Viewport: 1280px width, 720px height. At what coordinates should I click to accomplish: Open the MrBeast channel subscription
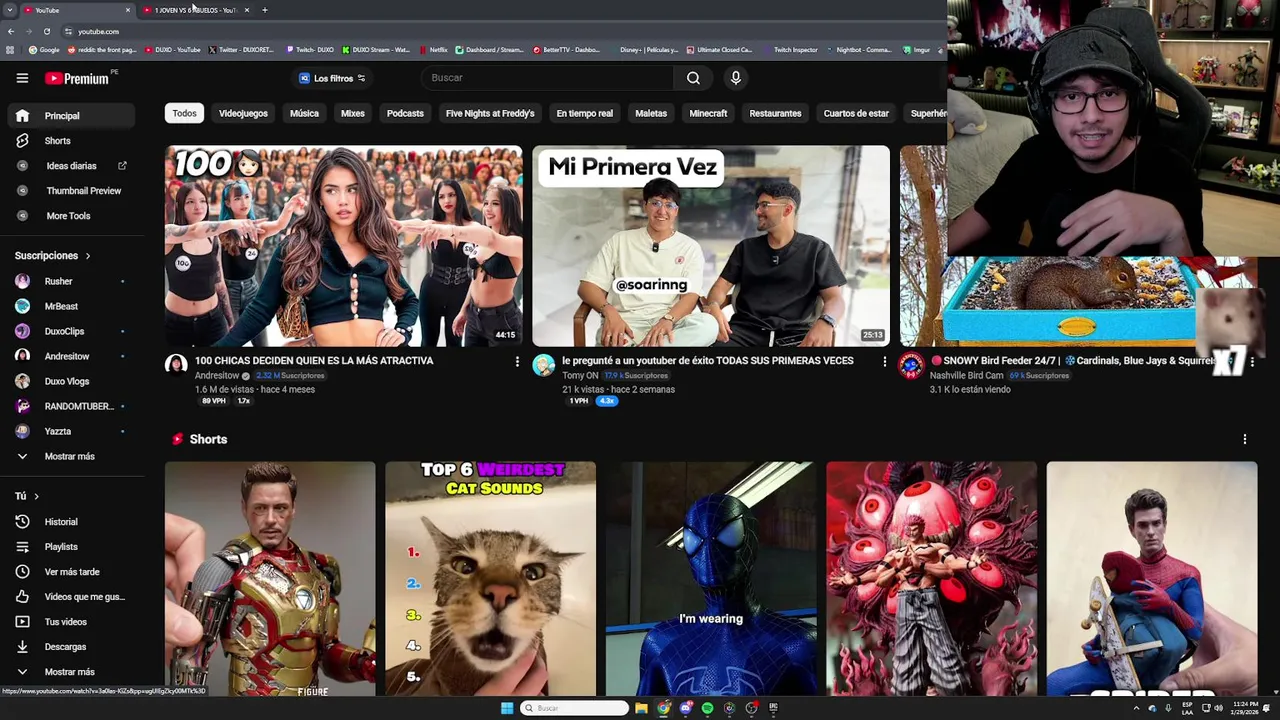(70, 307)
